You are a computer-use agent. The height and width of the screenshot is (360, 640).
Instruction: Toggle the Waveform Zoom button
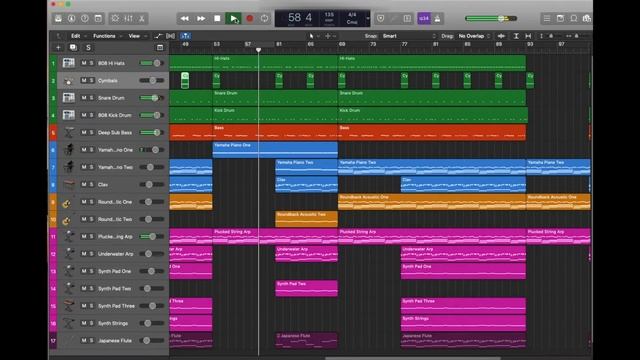tap(501, 36)
